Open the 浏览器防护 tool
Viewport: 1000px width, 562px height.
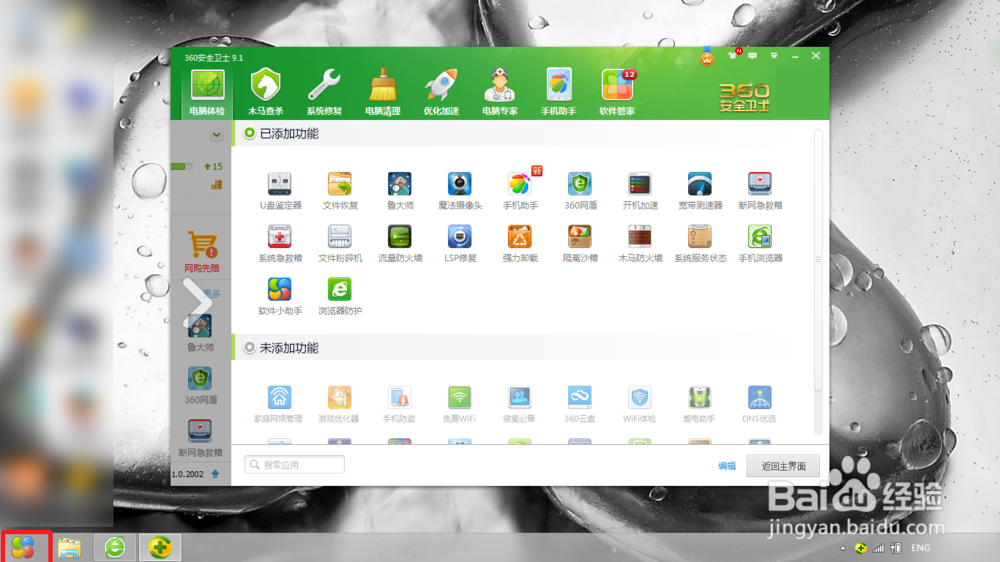click(x=340, y=297)
